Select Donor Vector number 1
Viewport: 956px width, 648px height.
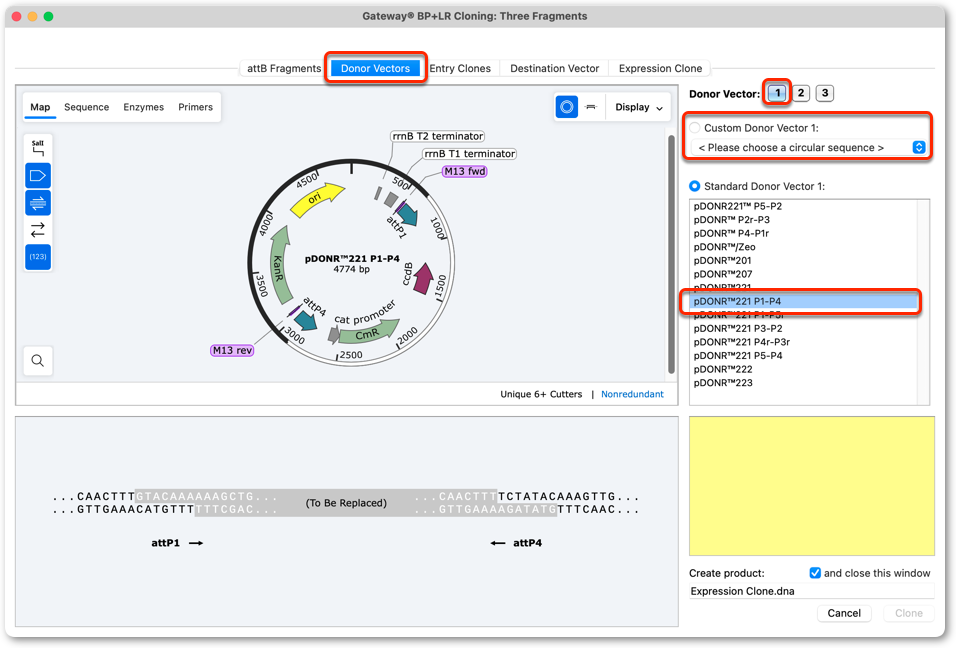coord(777,93)
